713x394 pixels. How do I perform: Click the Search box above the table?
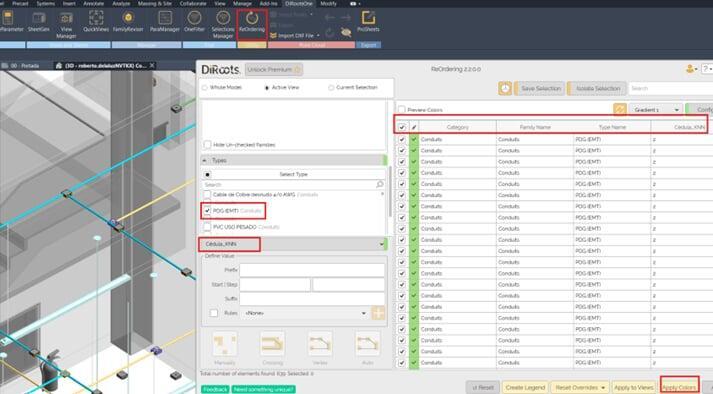[x=671, y=88]
